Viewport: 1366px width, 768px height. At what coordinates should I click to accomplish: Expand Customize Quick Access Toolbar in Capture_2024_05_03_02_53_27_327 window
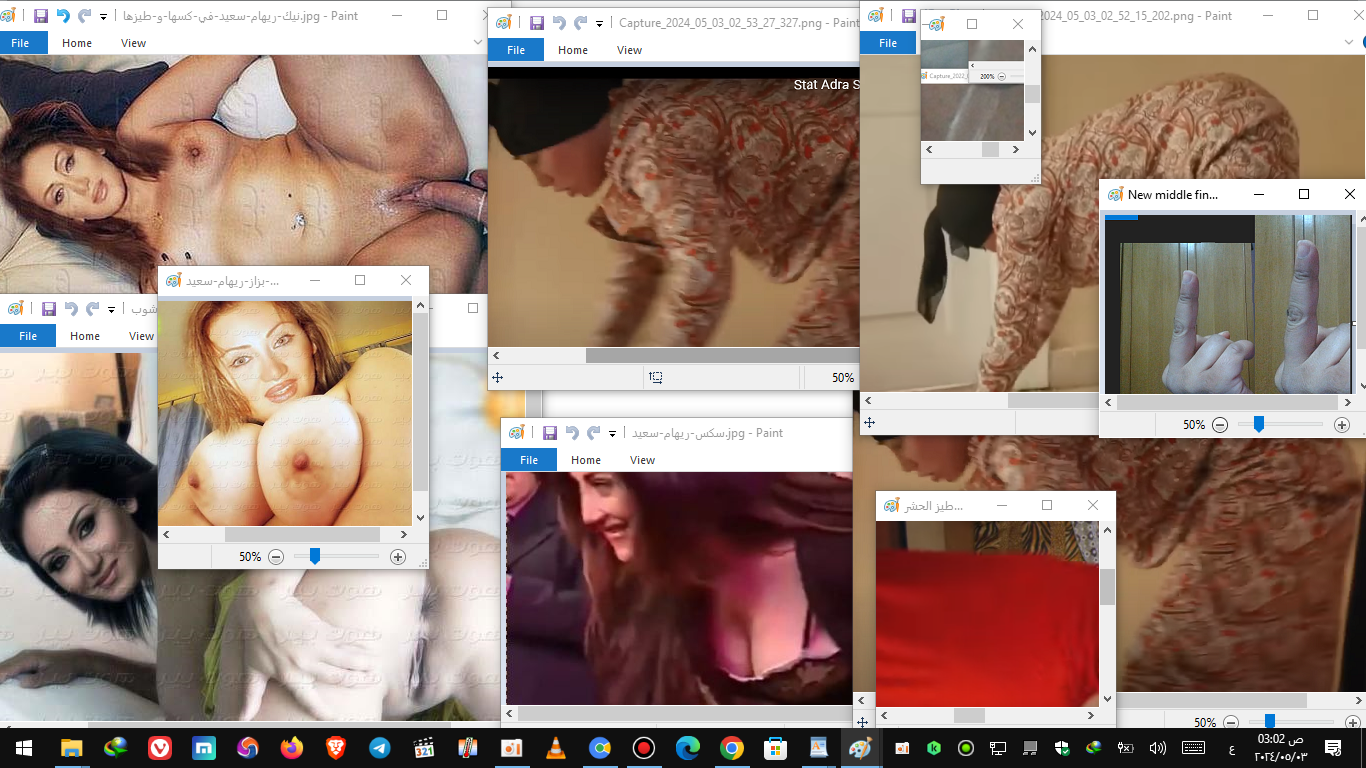(600, 23)
